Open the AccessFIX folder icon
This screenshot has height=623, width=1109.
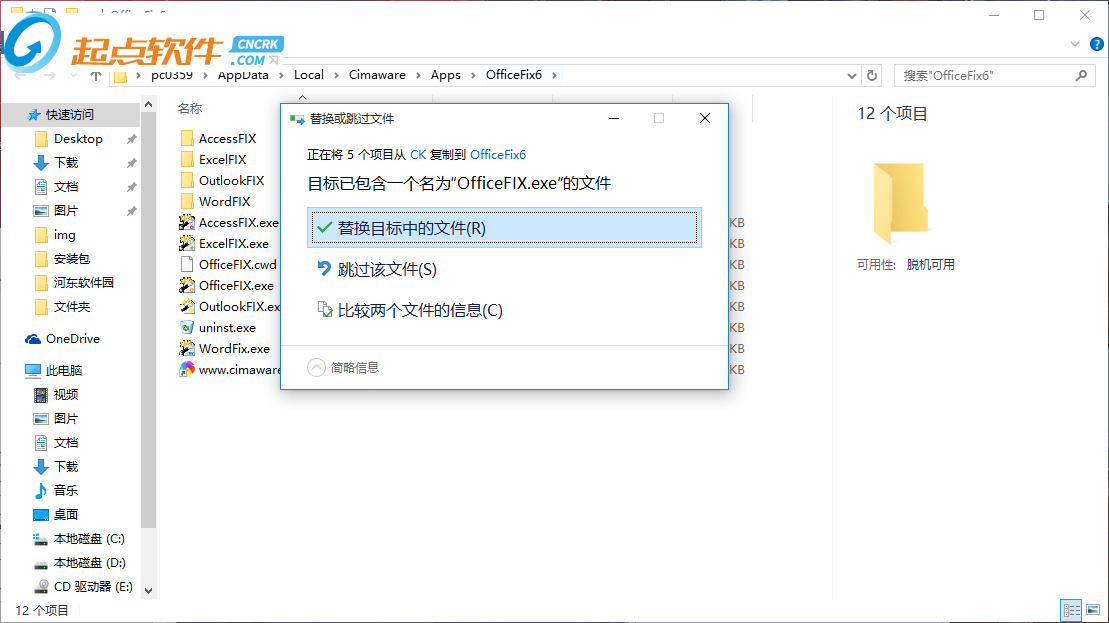point(187,139)
